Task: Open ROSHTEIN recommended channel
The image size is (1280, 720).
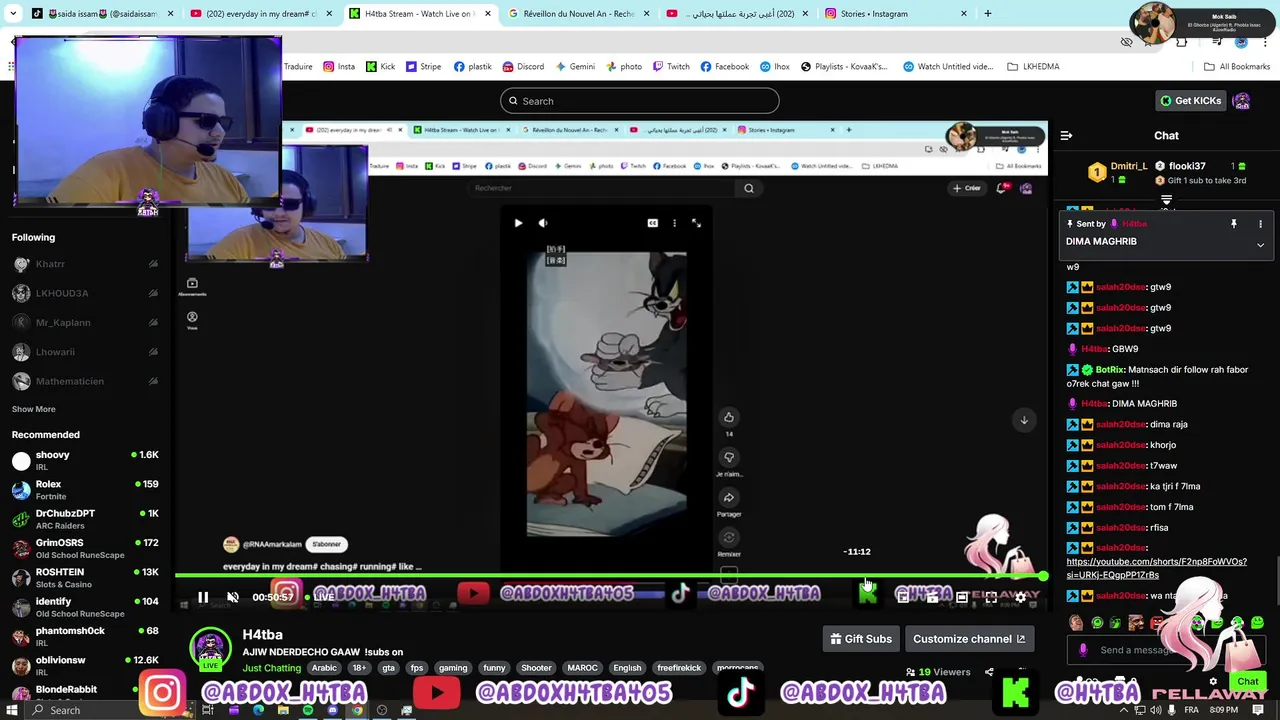Action: [85, 578]
